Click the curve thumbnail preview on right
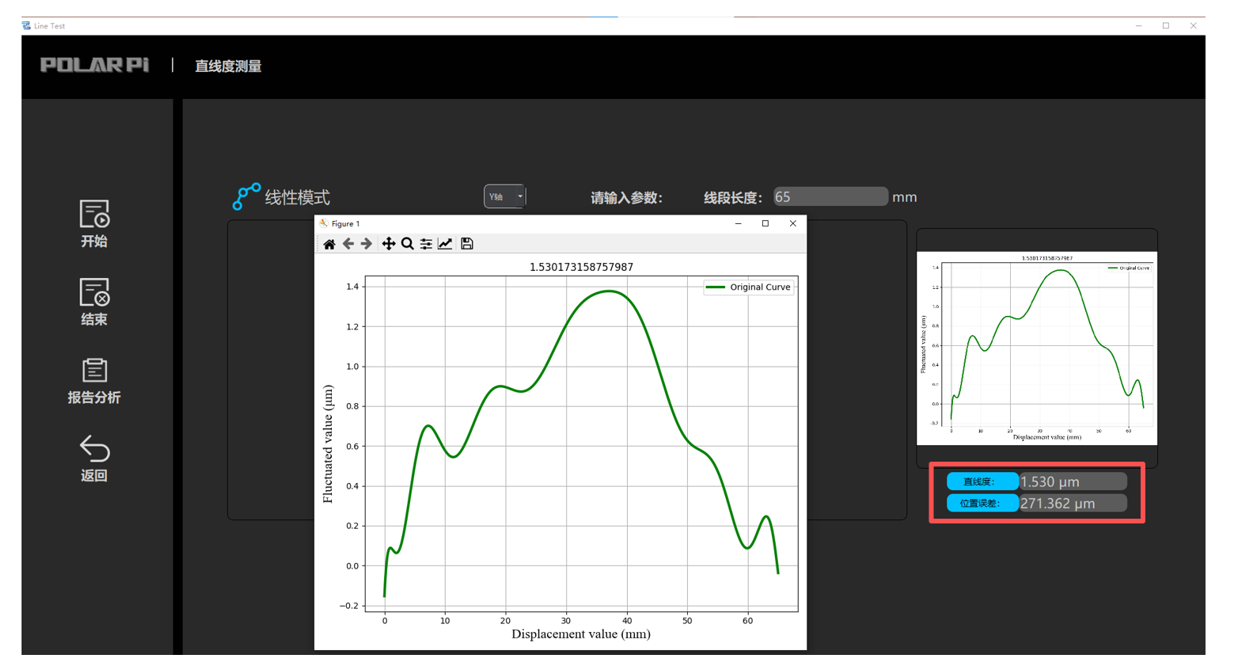Viewport: 1234px width, 671px height. [1036, 348]
